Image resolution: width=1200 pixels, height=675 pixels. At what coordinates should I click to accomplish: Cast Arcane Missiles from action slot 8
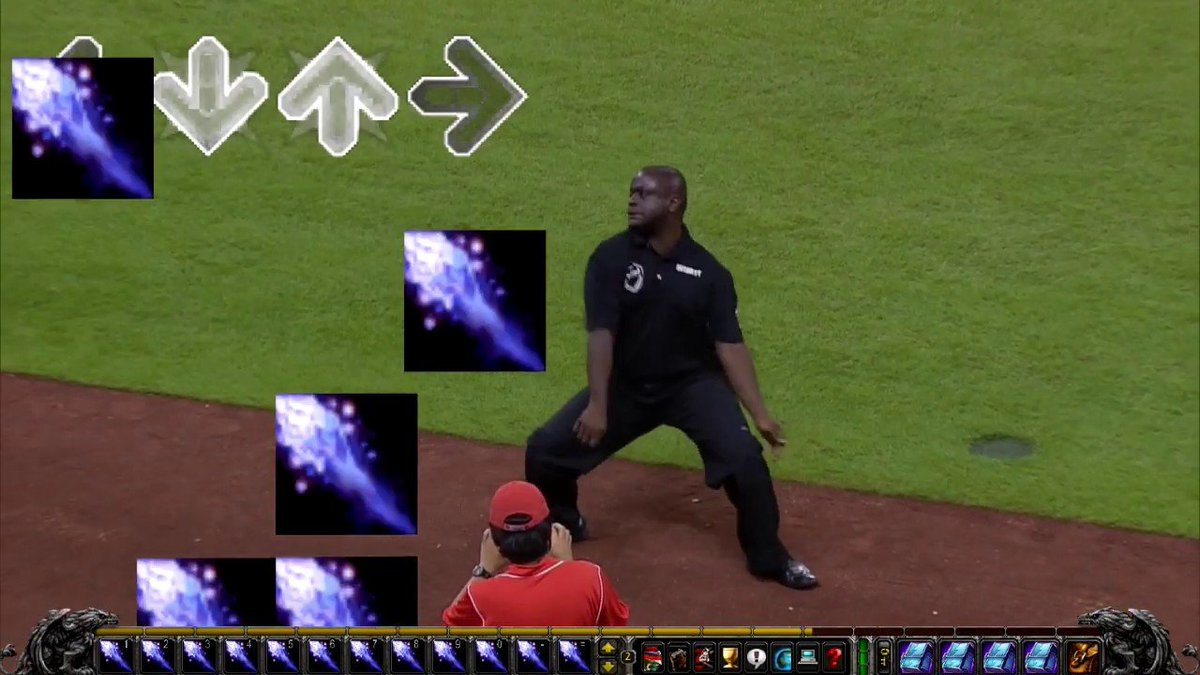coord(409,656)
